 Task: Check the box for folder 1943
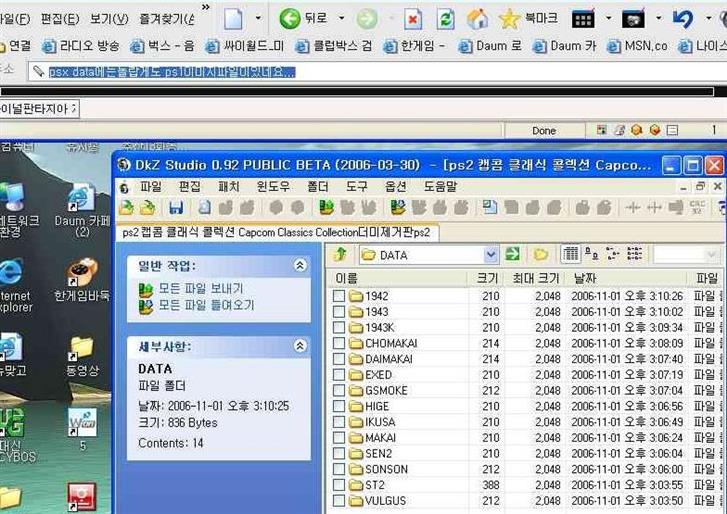click(x=339, y=311)
